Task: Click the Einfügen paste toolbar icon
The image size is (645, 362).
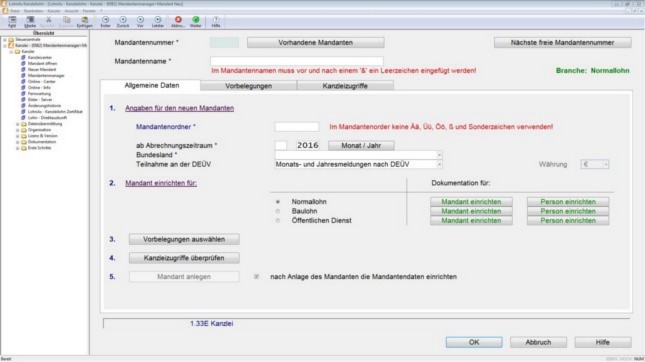Action: pos(84,20)
